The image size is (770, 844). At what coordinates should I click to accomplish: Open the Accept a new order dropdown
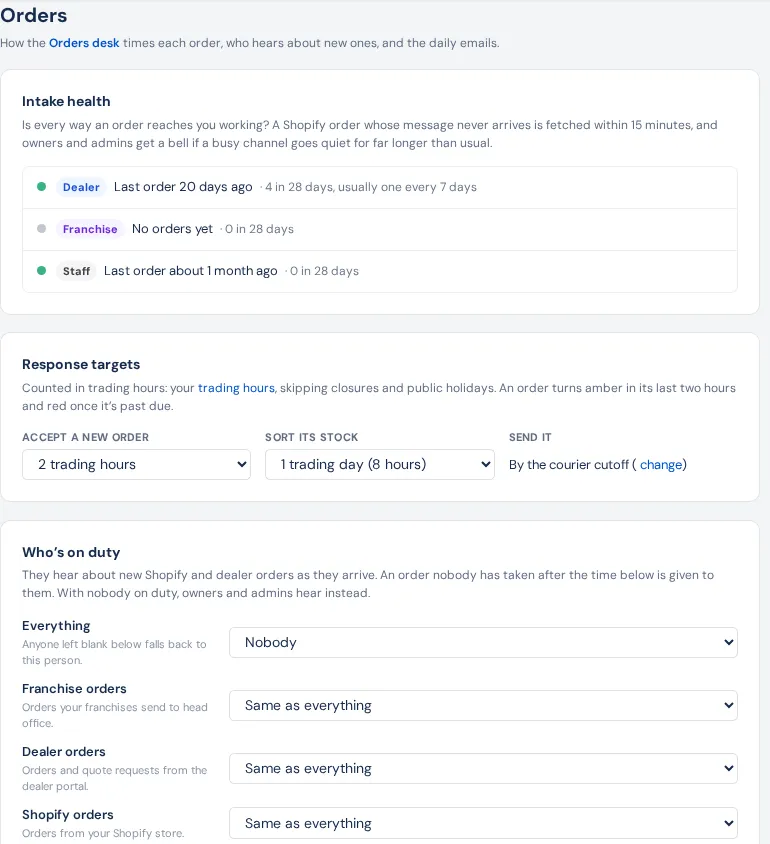pos(136,465)
